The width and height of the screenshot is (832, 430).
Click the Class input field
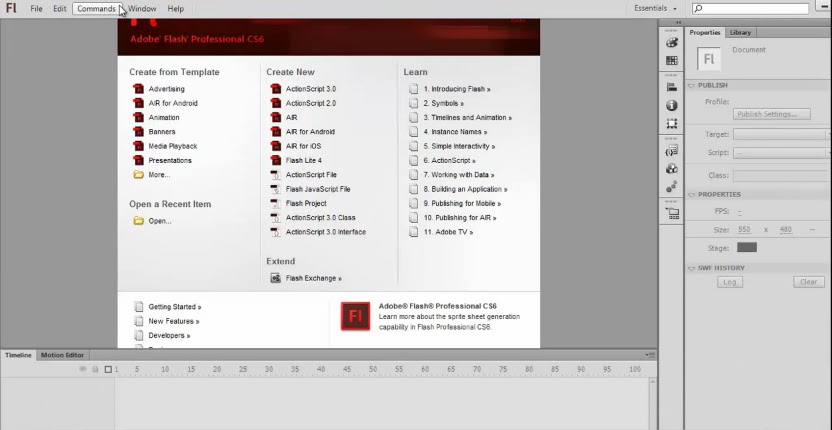[x=781, y=176]
